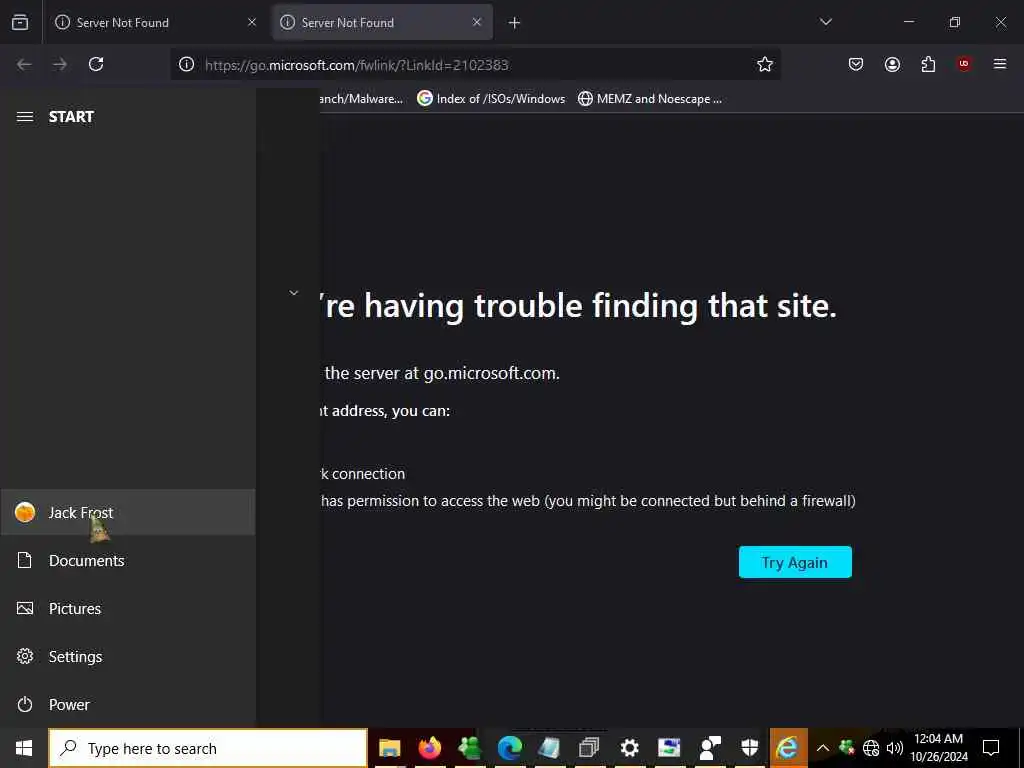1024x768 pixels.
Task: Bookmark this page with the star icon
Action: click(765, 64)
